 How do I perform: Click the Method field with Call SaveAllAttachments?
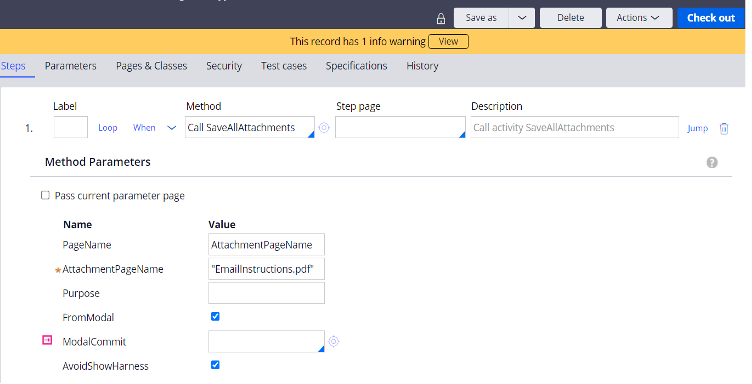coord(250,127)
